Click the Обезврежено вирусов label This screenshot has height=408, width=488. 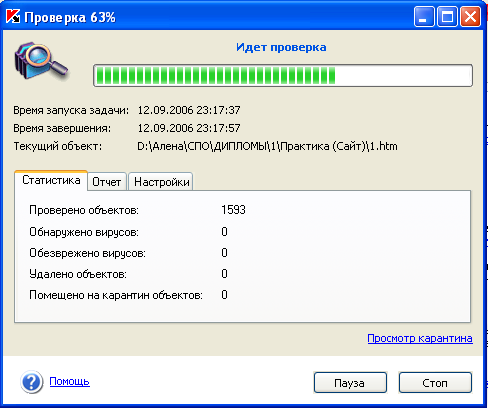87,253
